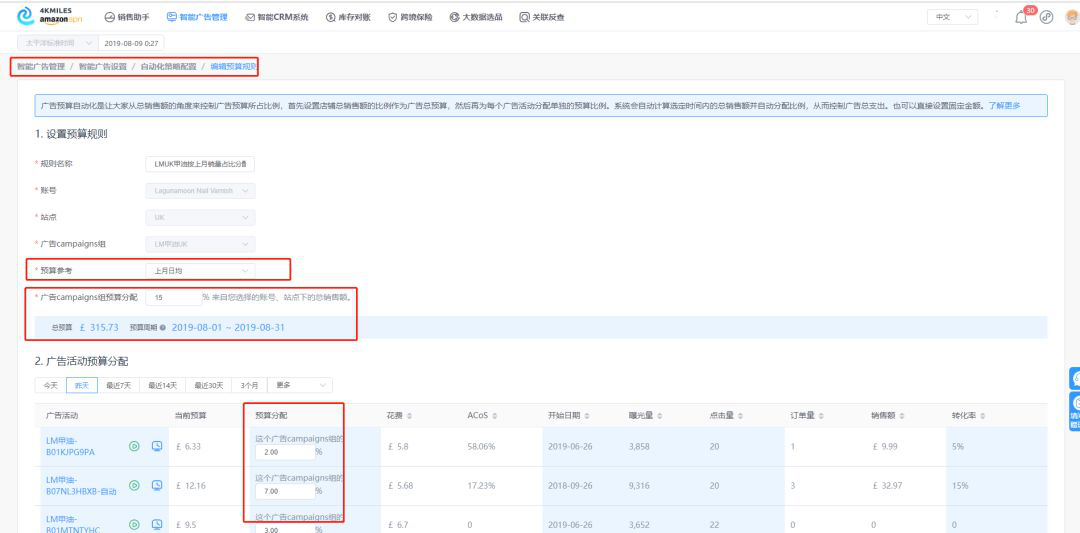Open the 预算参考 上月日均 dropdown
The height and width of the screenshot is (533, 1080).
(x=200, y=271)
